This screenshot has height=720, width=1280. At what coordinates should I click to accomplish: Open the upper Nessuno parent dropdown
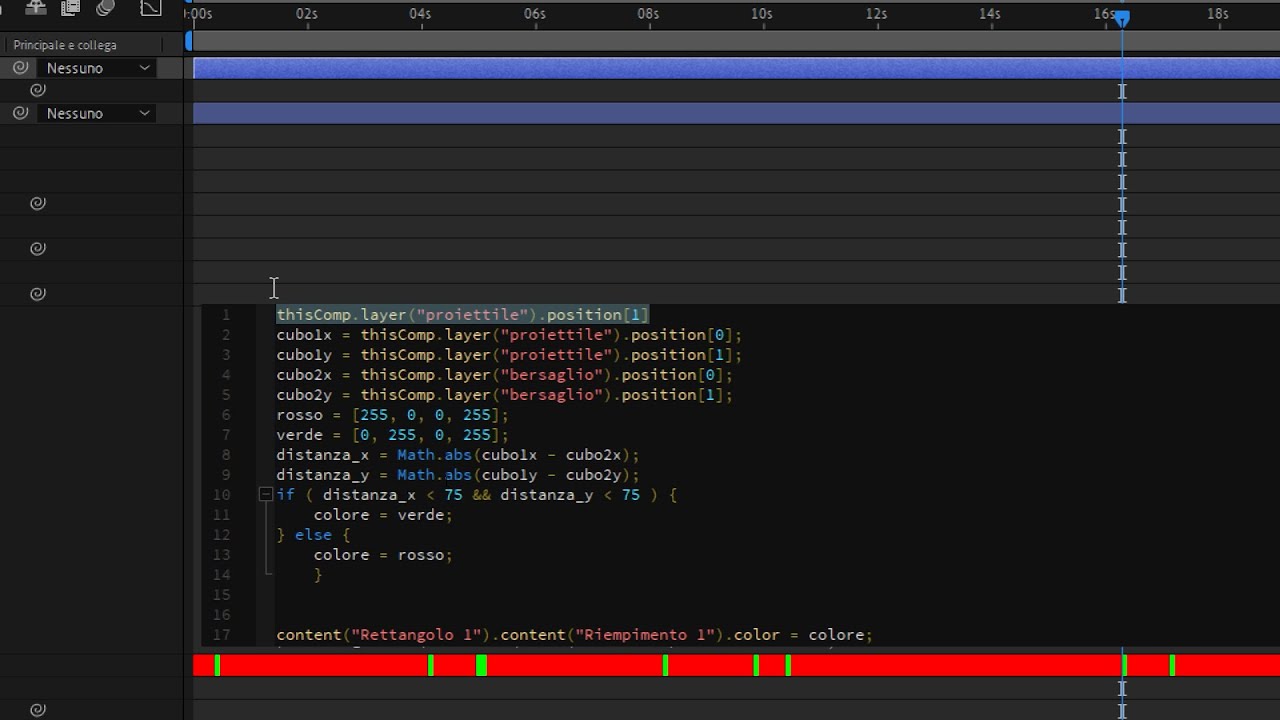tap(98, 68)
